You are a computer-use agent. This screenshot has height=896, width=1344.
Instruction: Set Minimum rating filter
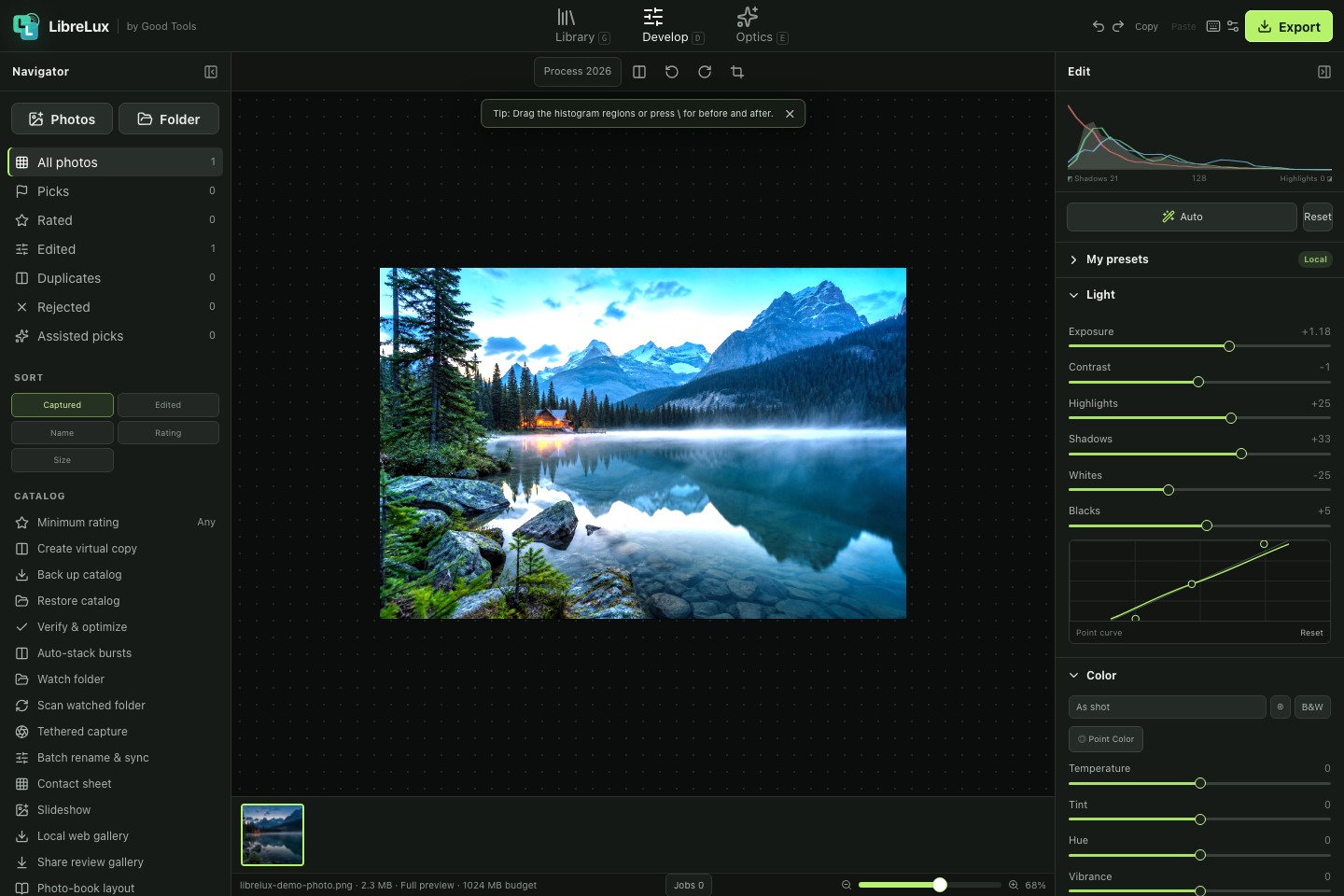tap(115, 523)
